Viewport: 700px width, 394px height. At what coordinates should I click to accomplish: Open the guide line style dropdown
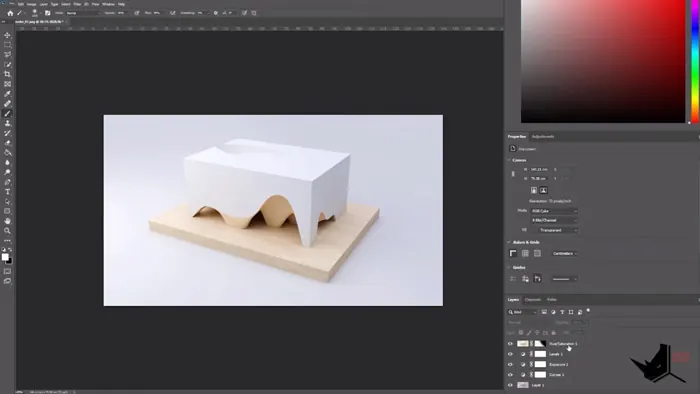[565, 279]
